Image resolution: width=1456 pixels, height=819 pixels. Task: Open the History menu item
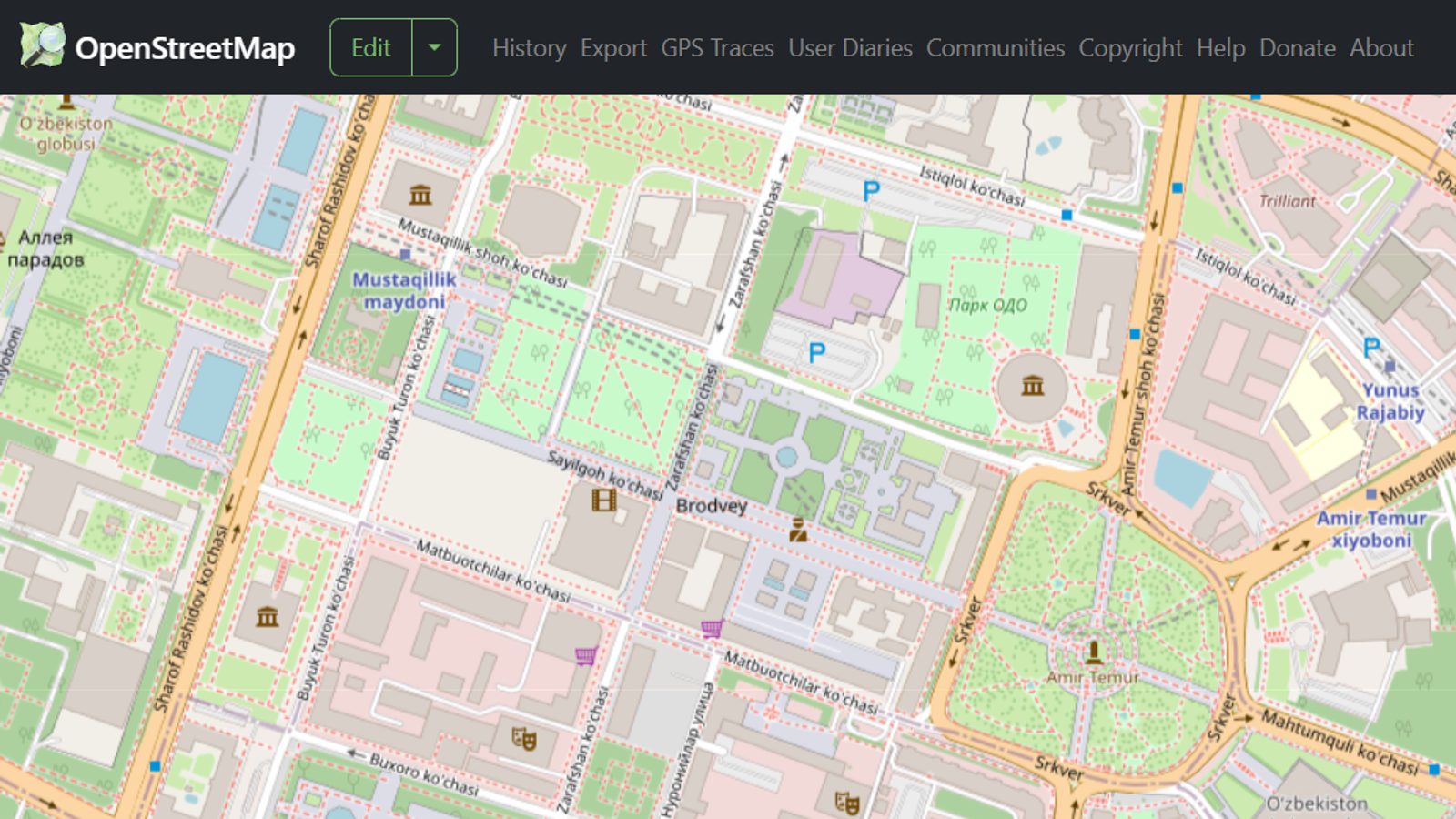coord(530,48)
